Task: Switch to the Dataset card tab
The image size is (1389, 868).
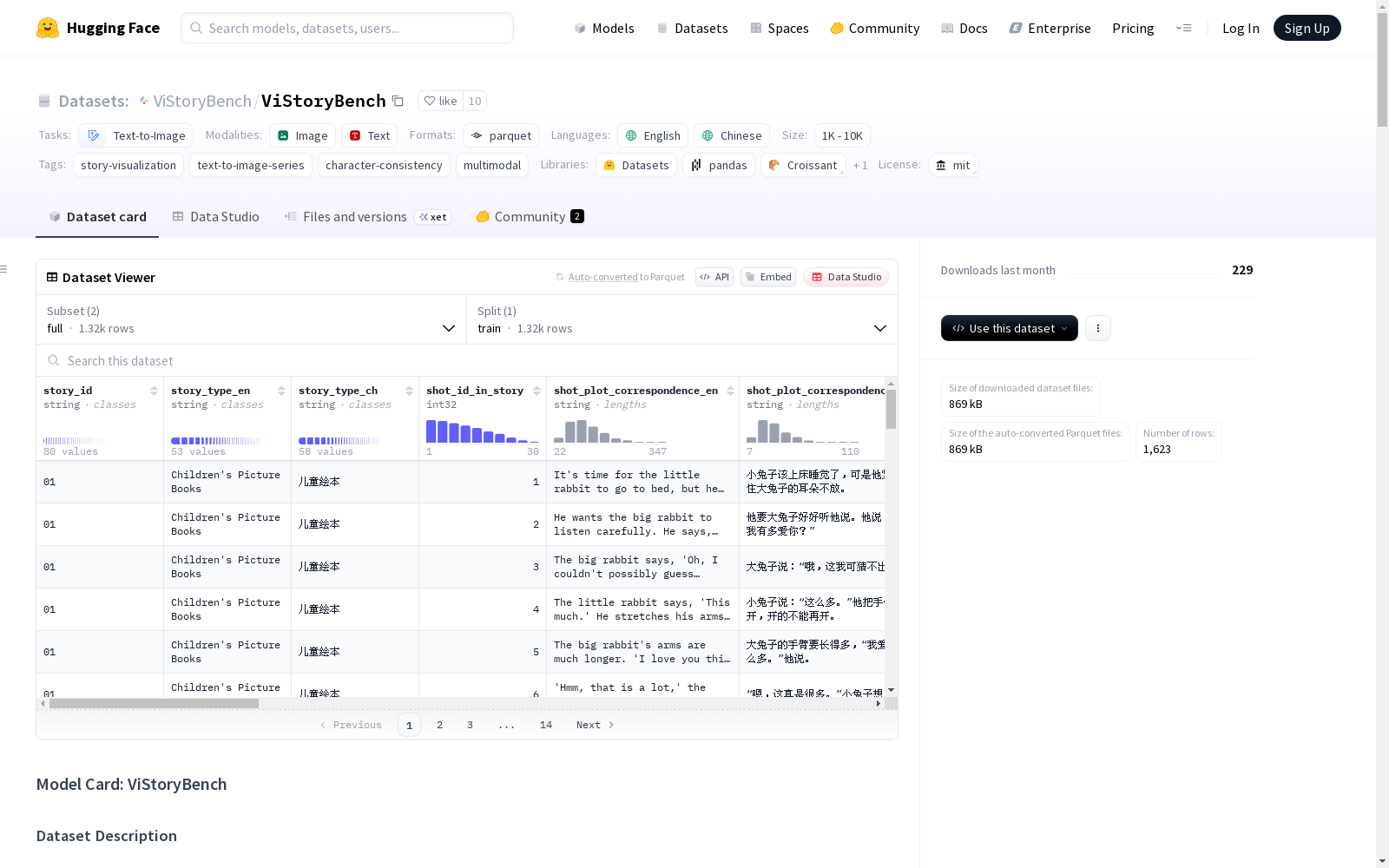Action: (x=97, y=217)
